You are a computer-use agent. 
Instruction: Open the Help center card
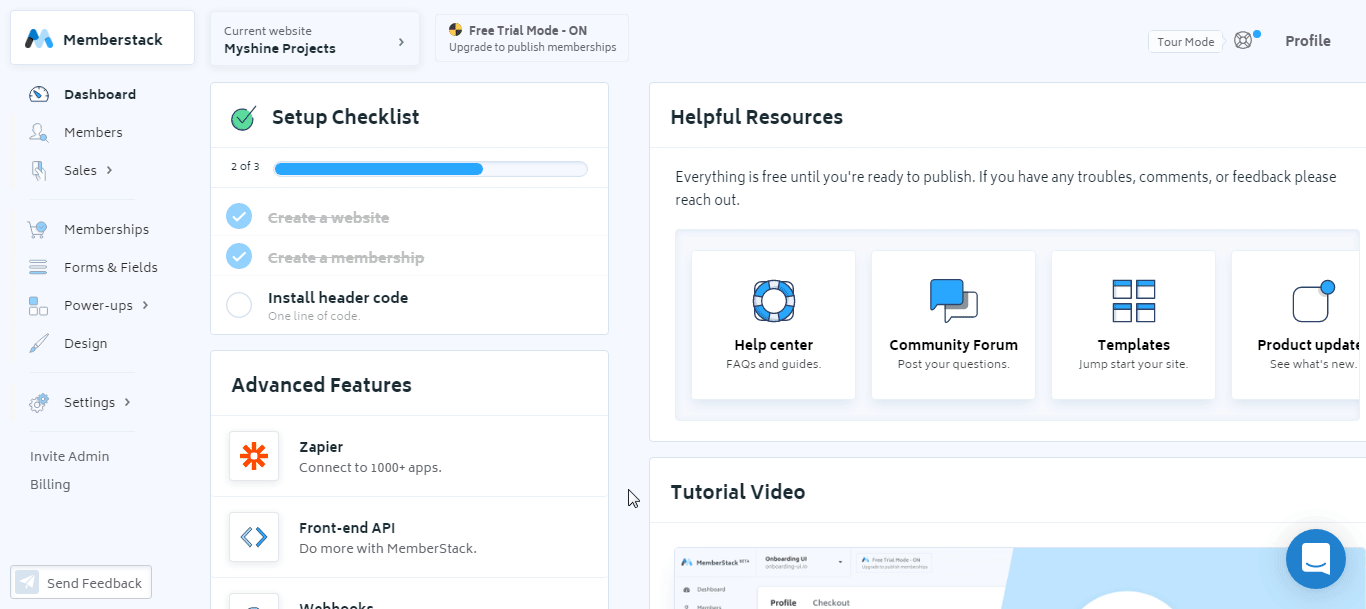(x=773, y=325)
